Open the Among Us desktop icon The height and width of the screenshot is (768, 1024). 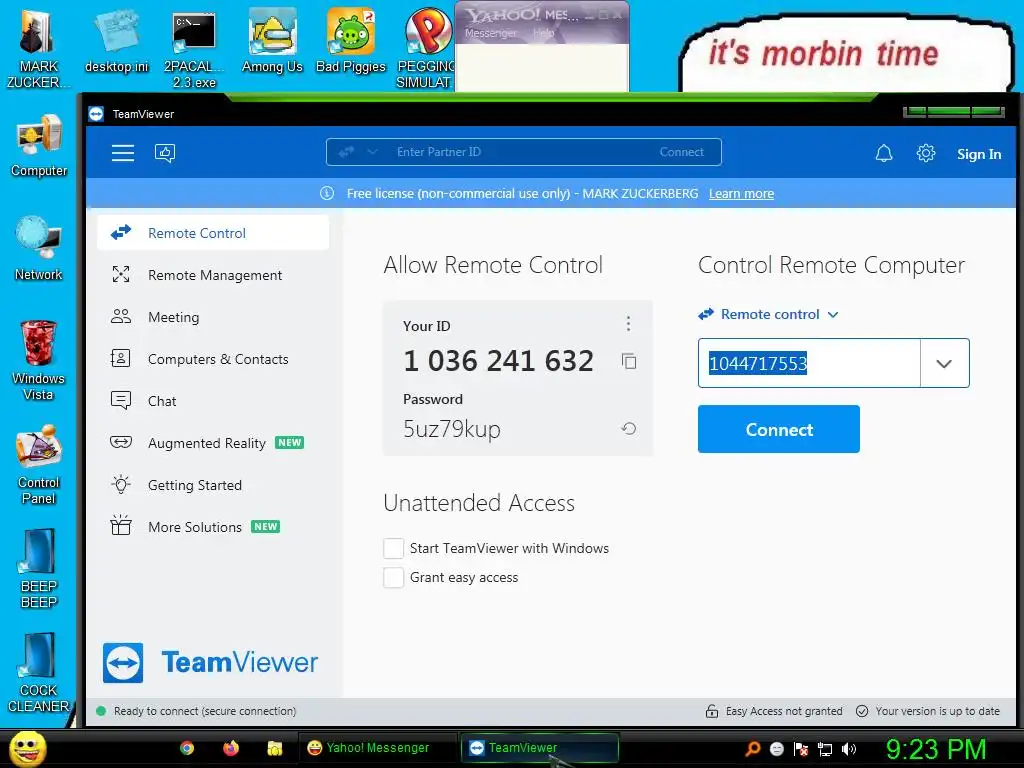272,40
